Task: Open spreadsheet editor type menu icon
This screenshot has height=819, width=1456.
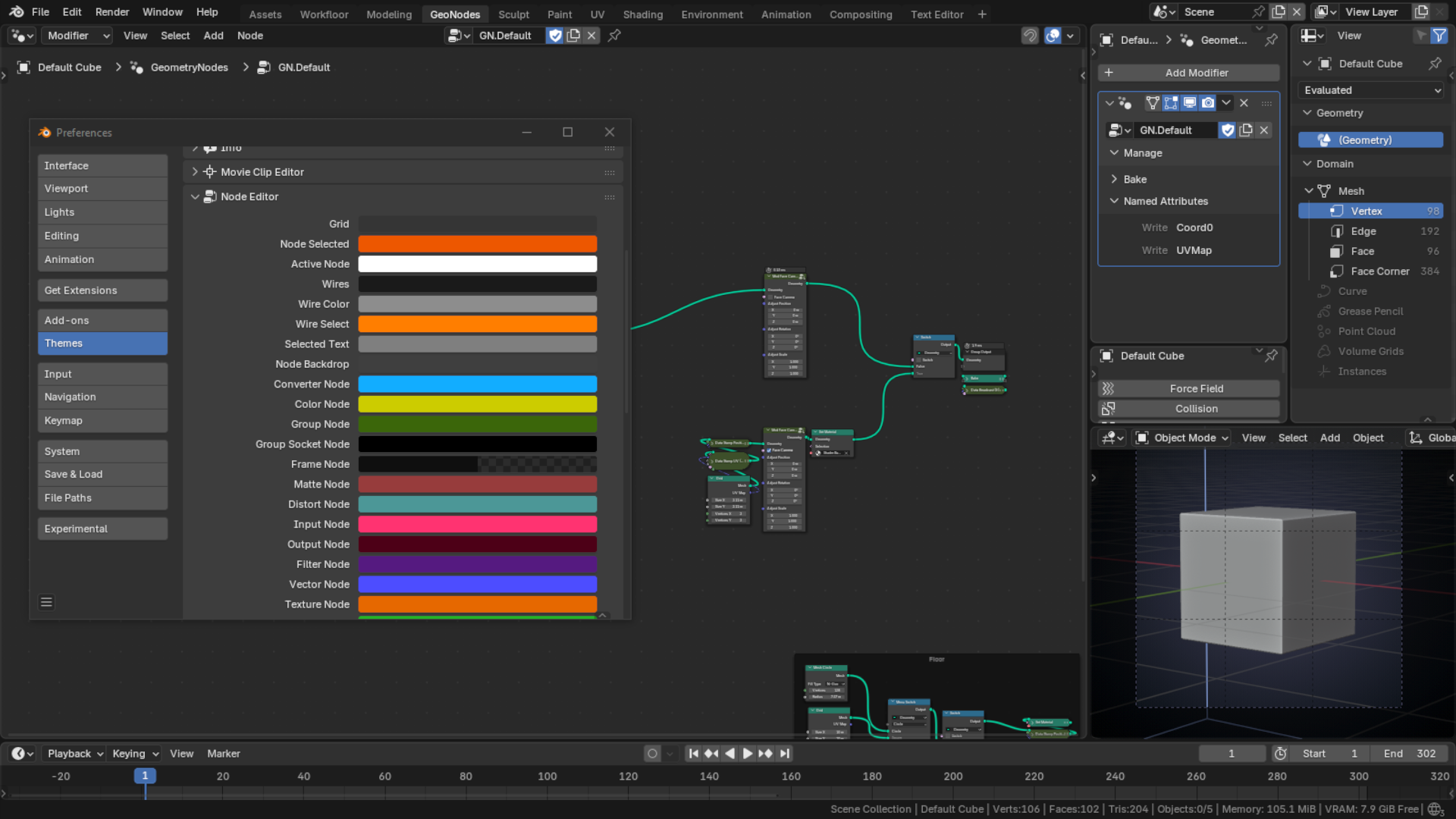Action: [x=1312, y=36]
